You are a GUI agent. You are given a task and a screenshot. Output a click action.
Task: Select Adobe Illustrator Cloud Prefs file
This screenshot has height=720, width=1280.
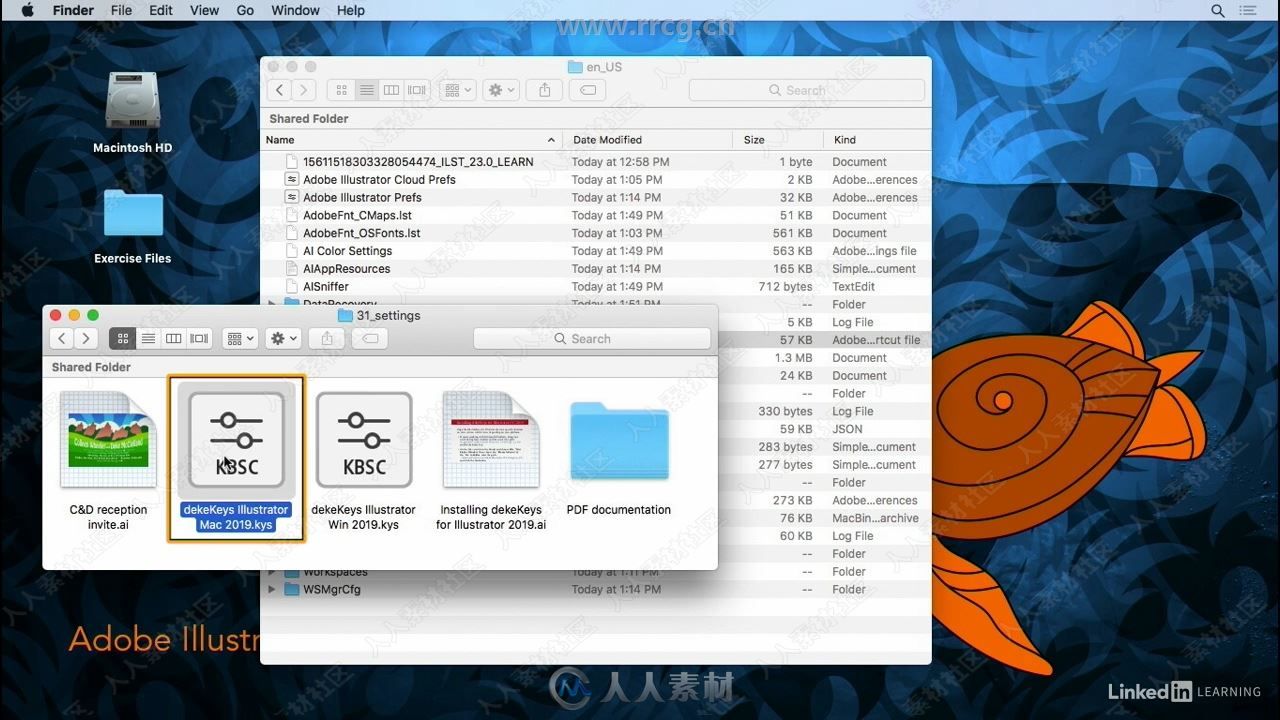pos(596,180)
